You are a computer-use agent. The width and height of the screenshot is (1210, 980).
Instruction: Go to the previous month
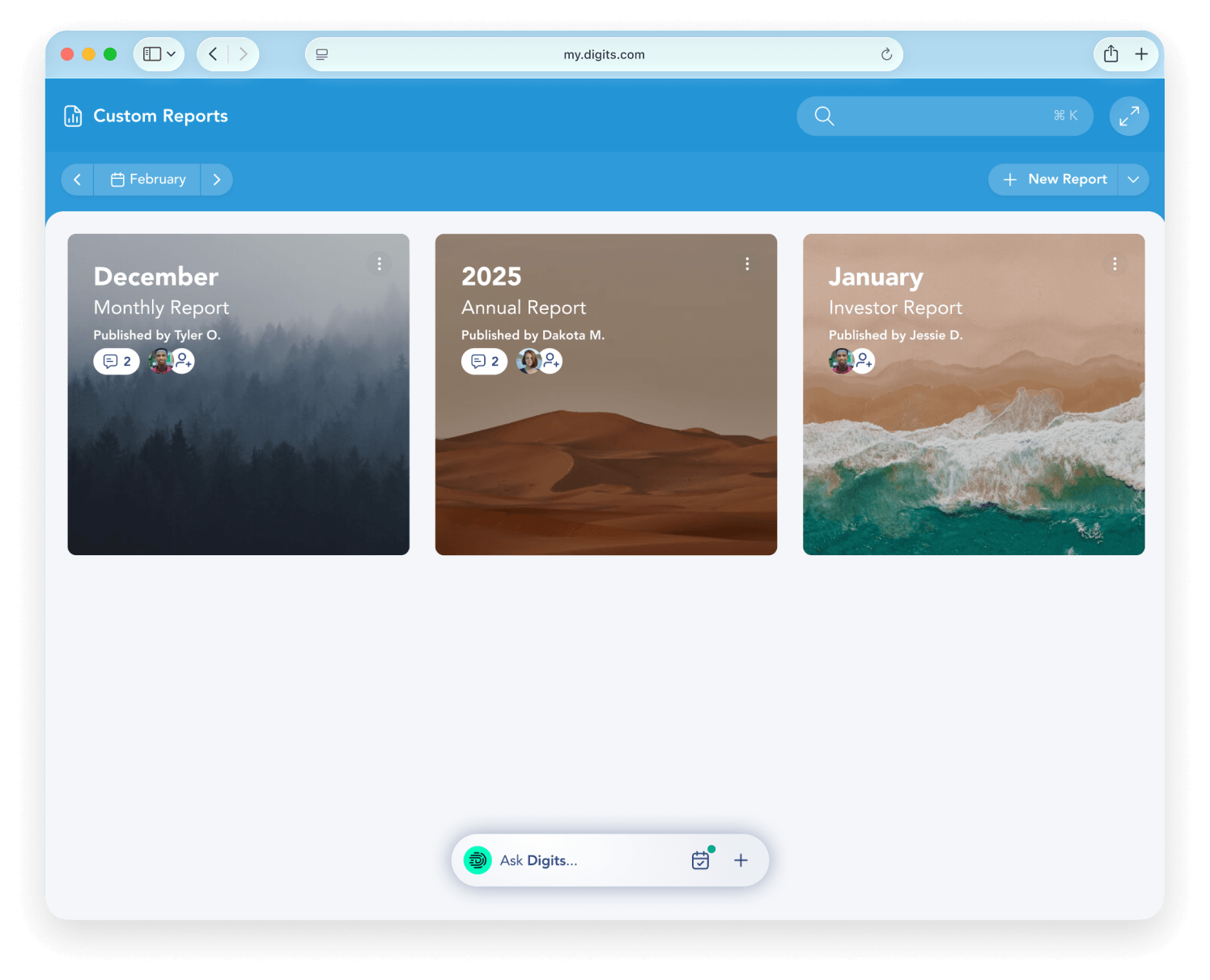pyautogui.click(x=78, y=179)
